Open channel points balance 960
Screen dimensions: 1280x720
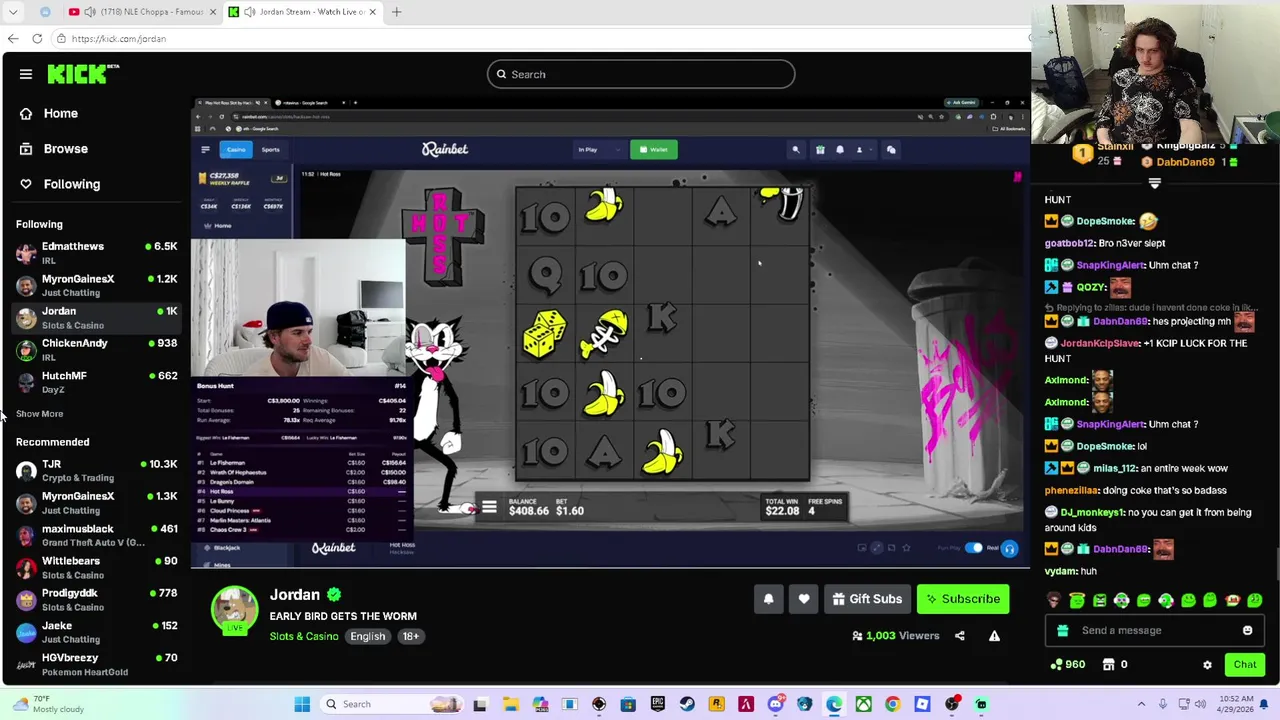coord(1068,665)
